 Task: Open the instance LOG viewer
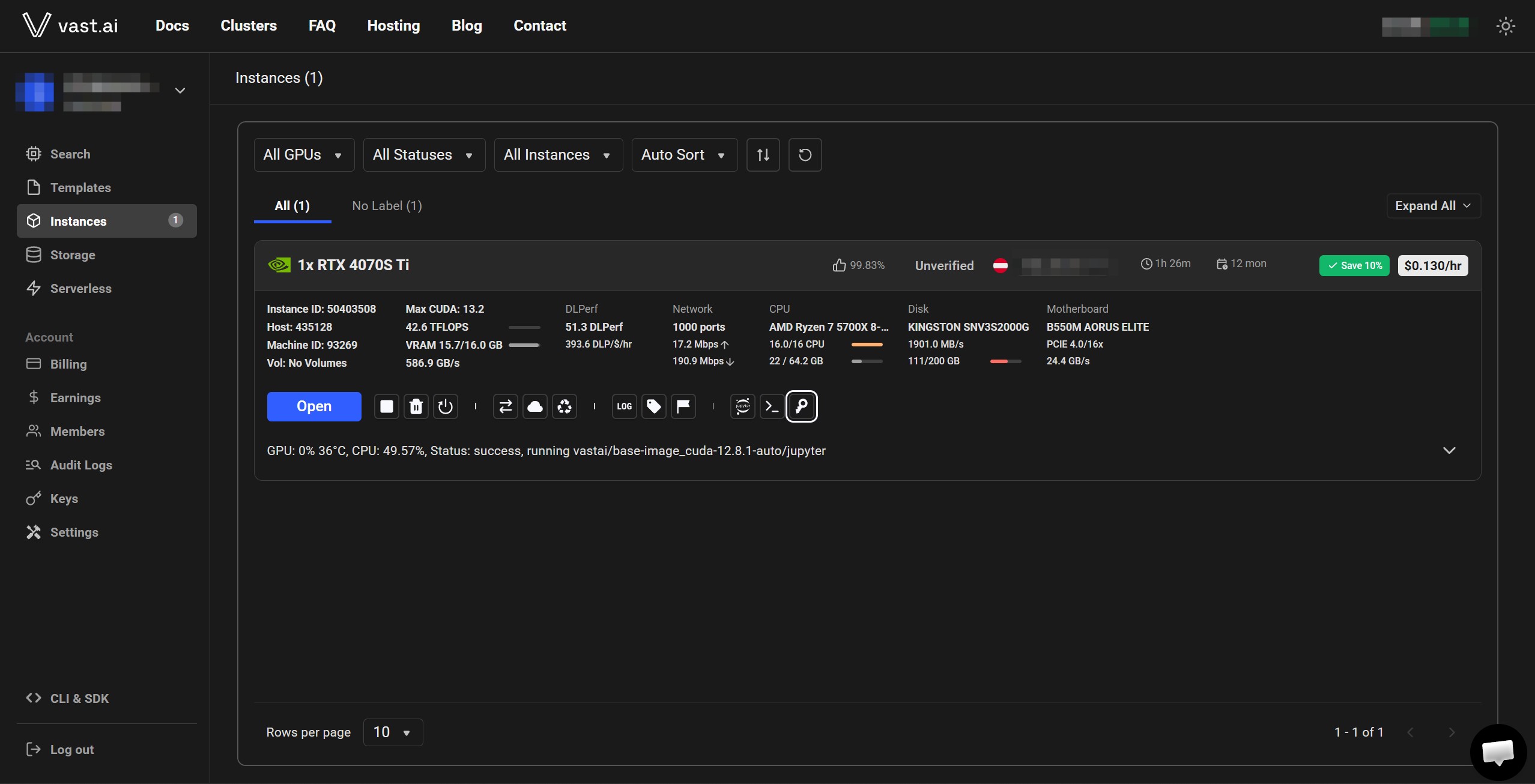pos(625,406)
